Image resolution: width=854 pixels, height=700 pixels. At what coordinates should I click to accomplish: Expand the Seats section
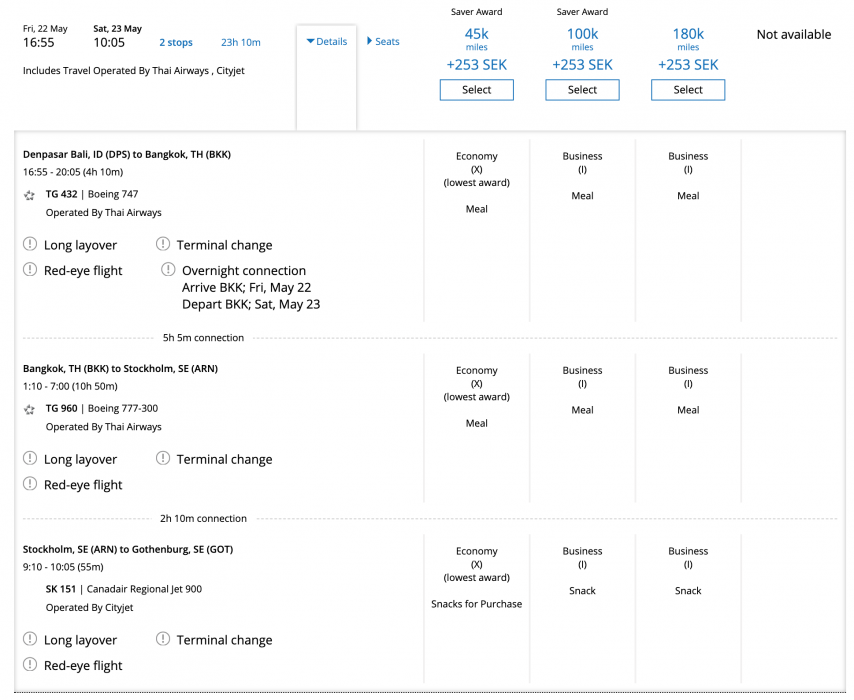pos(383,42)
